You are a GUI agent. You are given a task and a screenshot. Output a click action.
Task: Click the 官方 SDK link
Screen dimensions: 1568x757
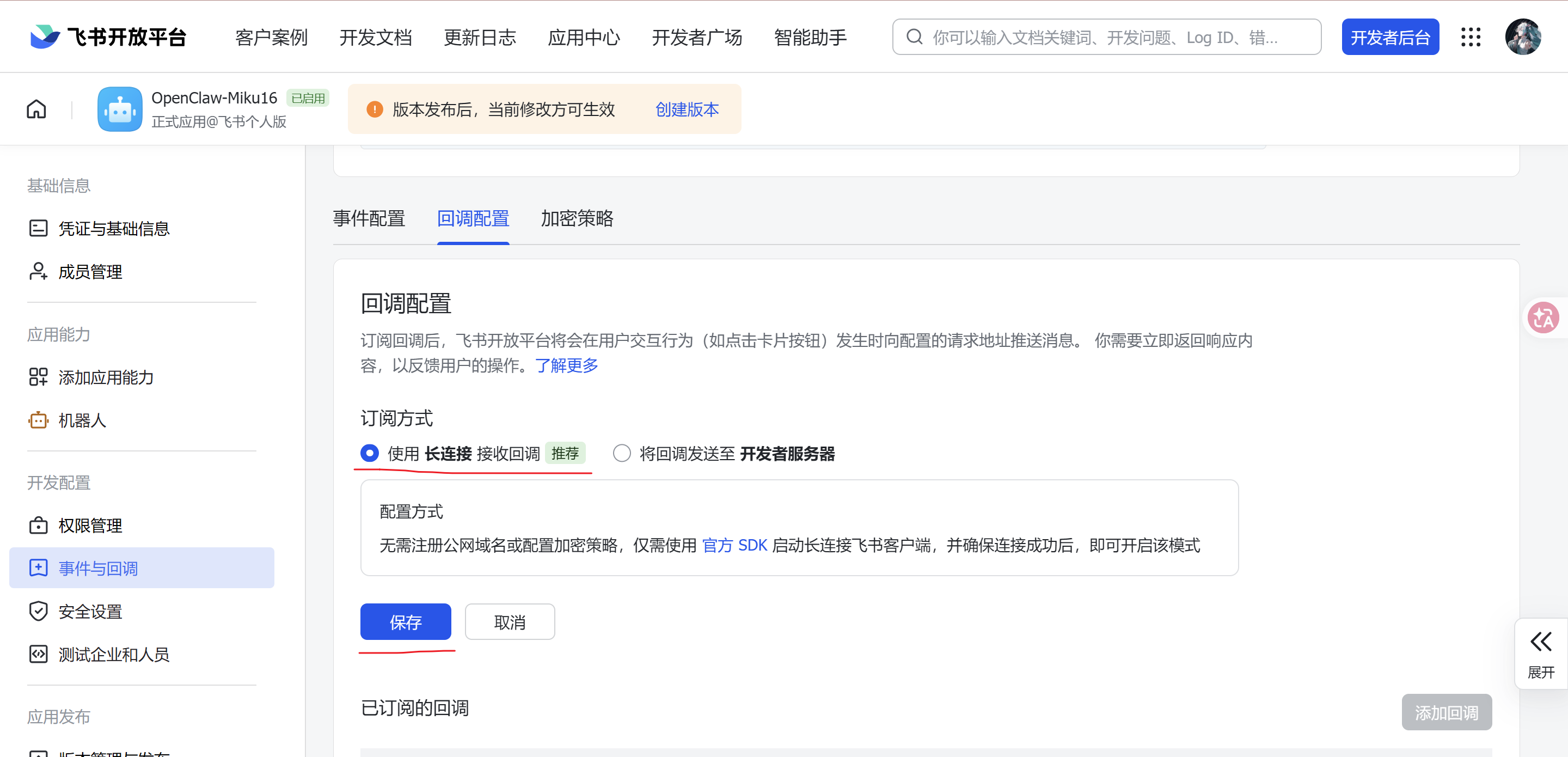pyautogui.click(x=734, y=545)
